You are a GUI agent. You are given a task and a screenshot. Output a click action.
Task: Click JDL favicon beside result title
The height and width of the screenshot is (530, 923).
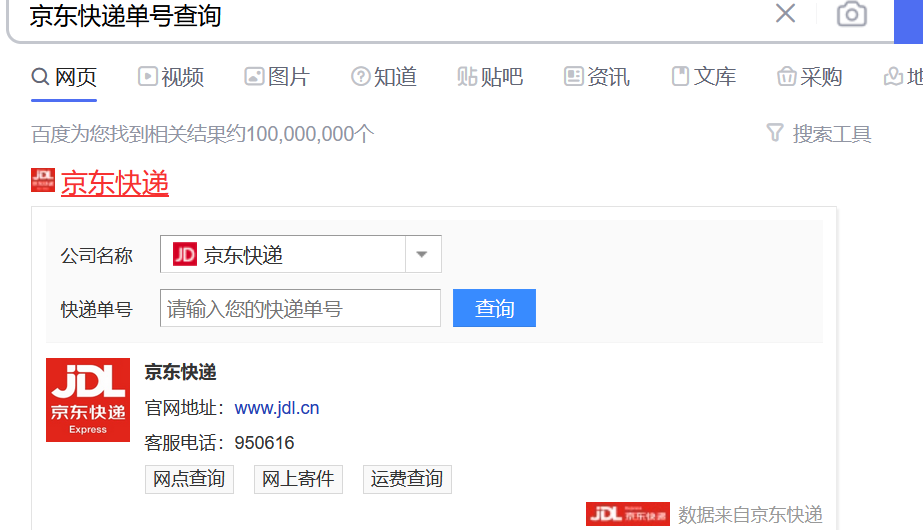point(42,180)
